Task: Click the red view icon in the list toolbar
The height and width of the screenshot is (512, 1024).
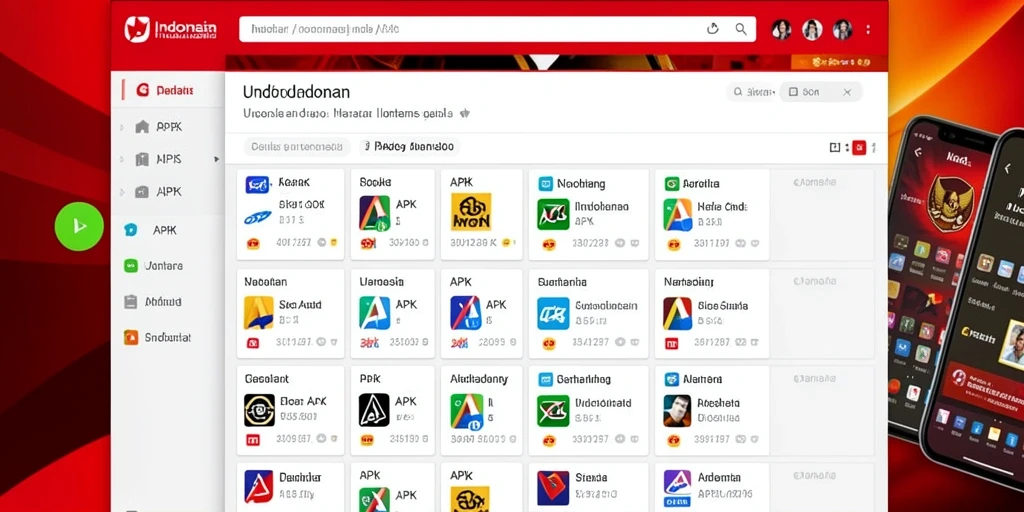Action: pyautogui.click(x=859, y=148)
